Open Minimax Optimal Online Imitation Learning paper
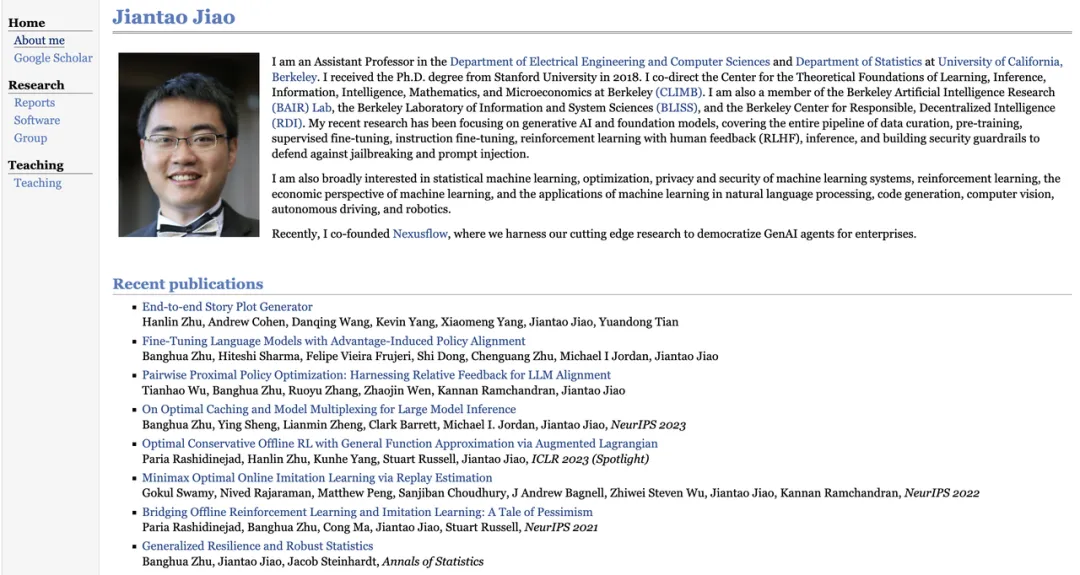 317,478
